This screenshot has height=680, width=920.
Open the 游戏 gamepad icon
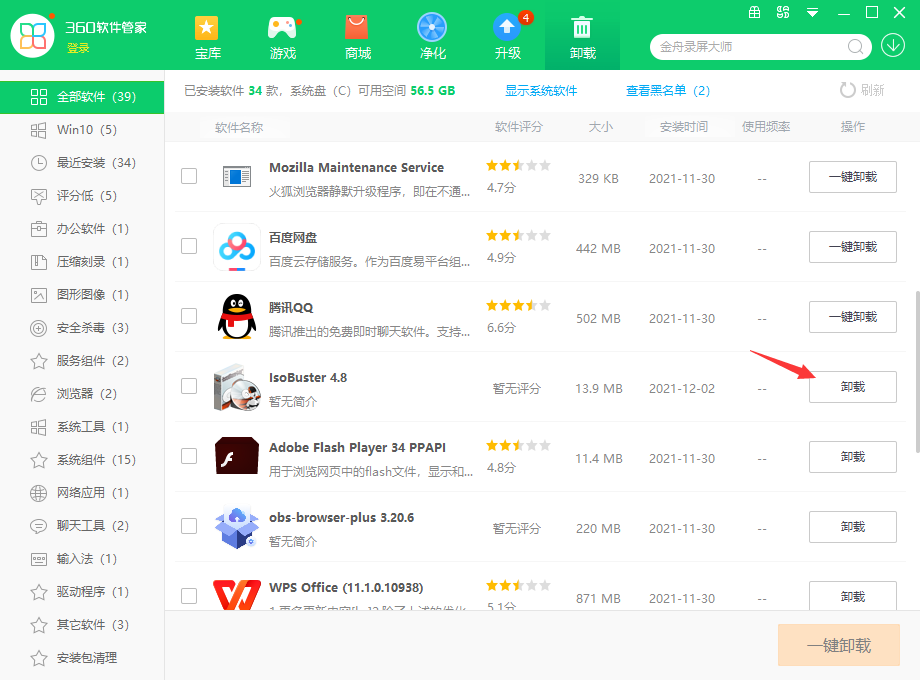[x=282, y=28]
